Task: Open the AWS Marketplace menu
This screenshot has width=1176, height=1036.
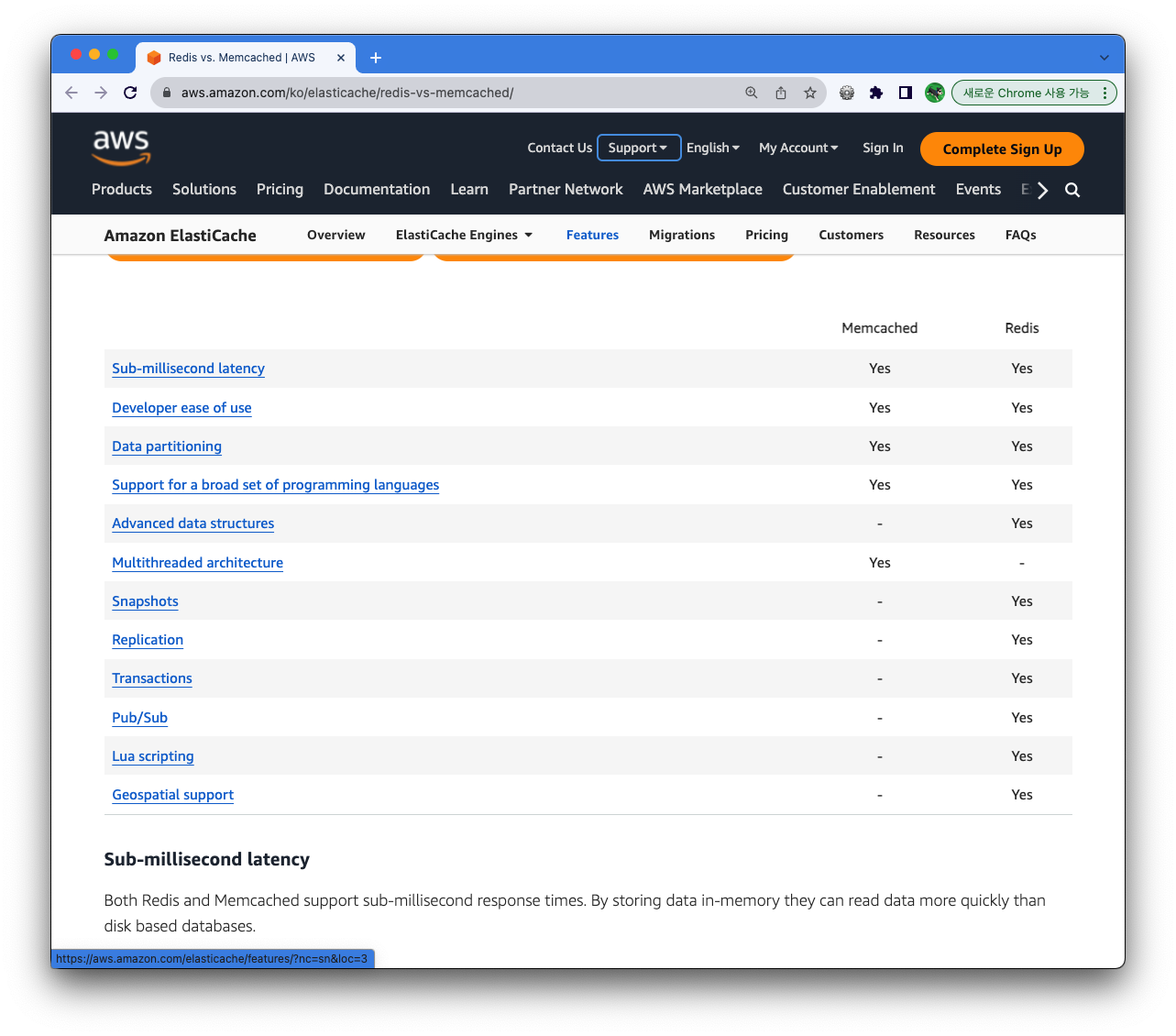Action: 703,189
